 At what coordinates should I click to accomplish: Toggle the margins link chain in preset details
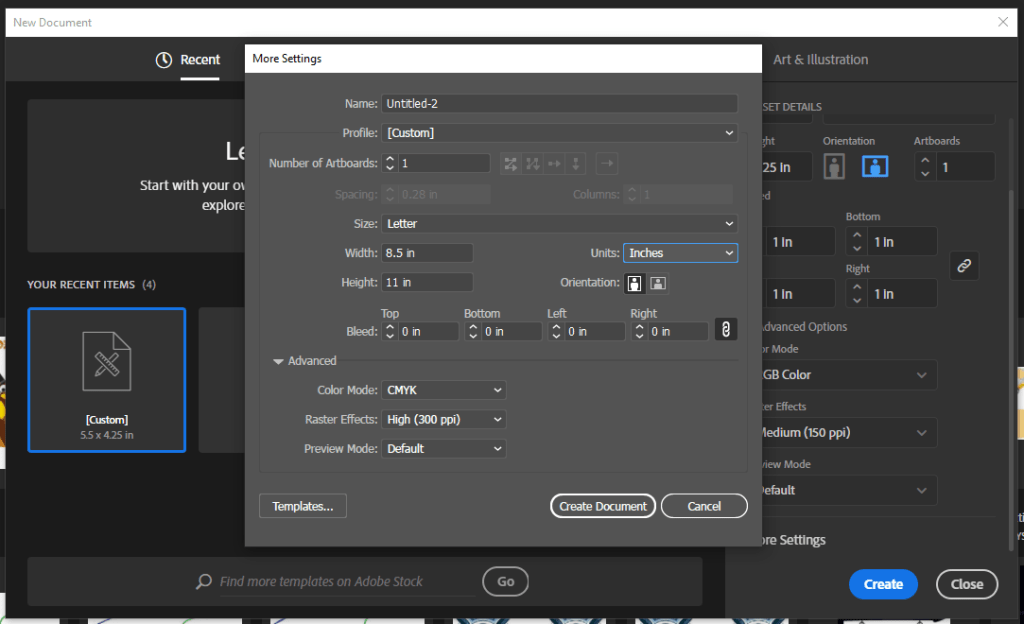click(964, 266)
